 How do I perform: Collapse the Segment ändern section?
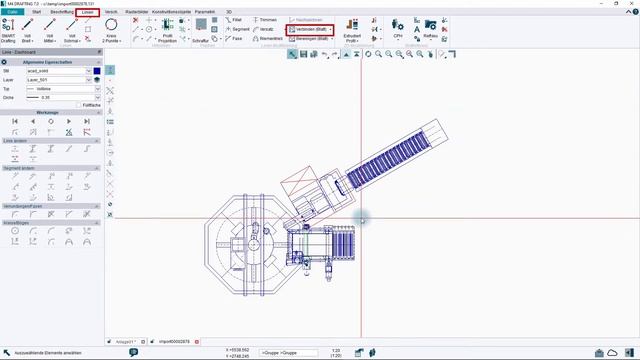point(97,168)
